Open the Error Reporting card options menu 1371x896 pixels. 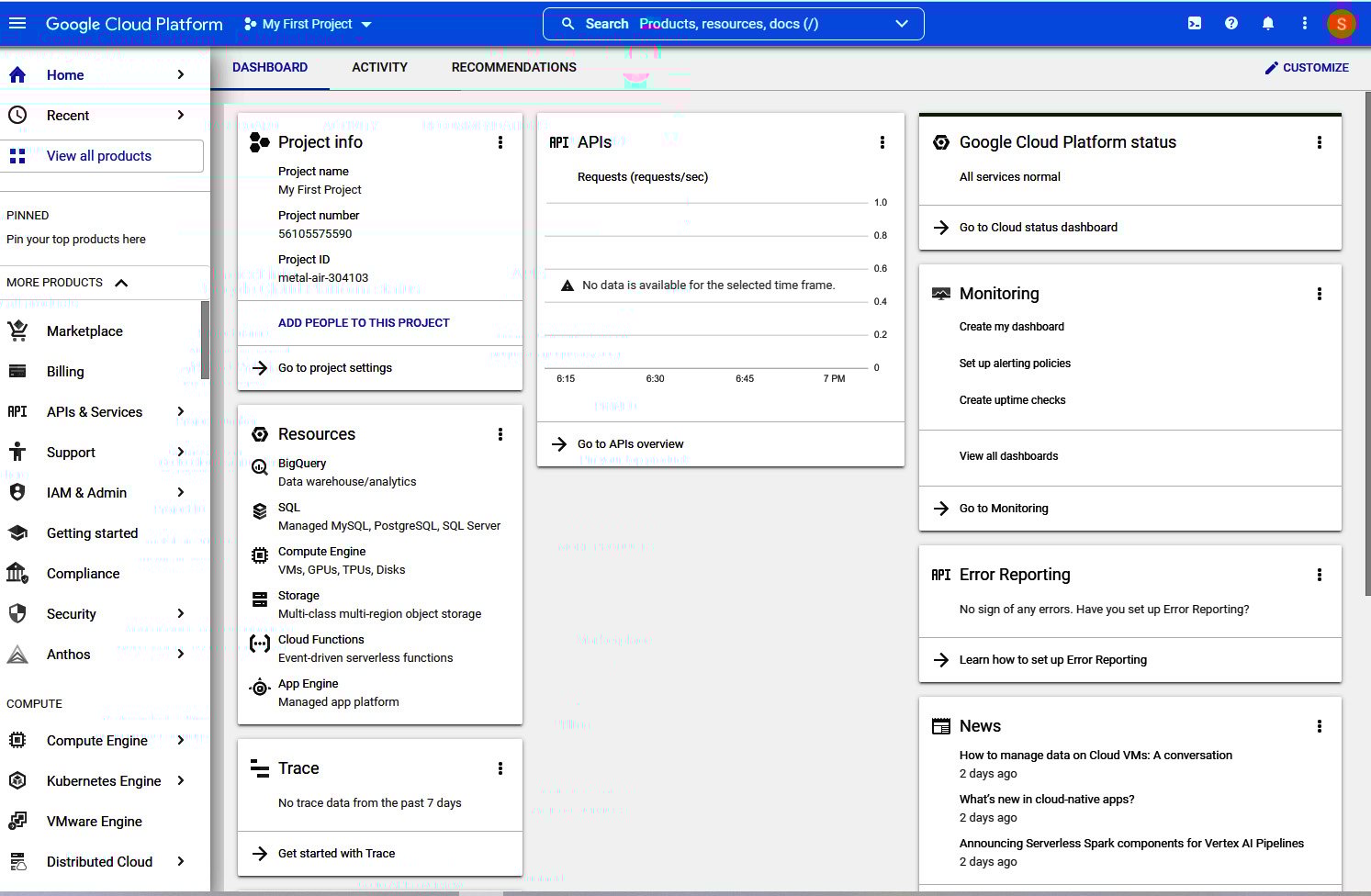click(x=1320, y=575)
